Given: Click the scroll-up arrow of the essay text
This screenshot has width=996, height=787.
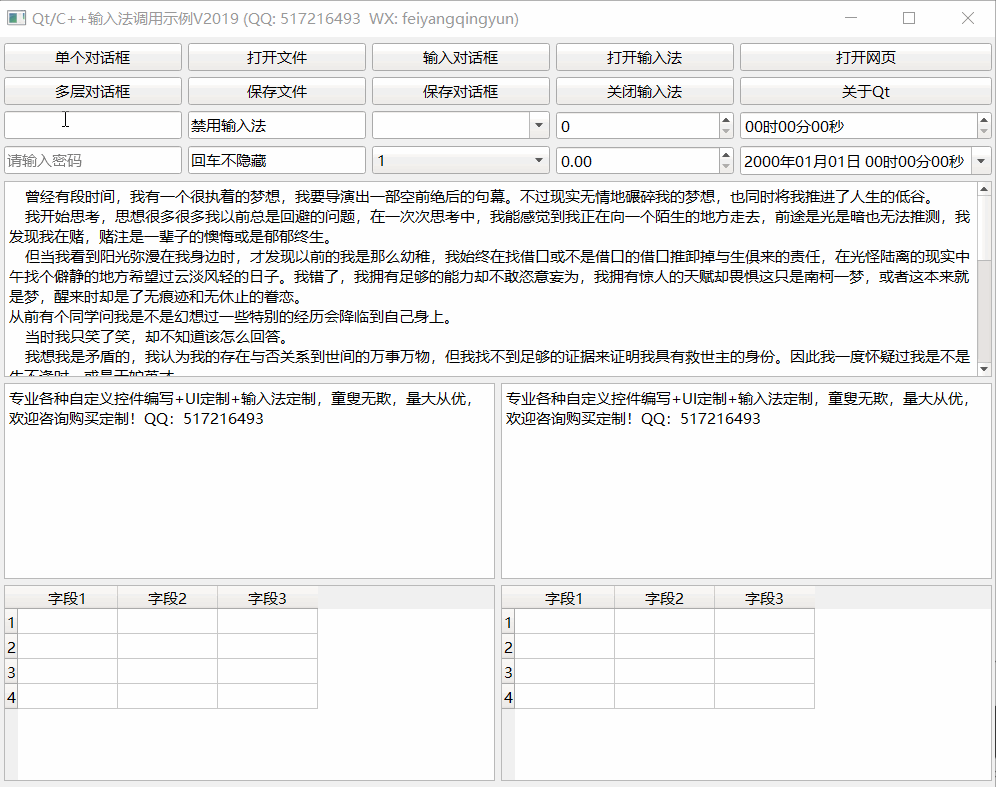Looking at the screenshot, I should point(984,189).
